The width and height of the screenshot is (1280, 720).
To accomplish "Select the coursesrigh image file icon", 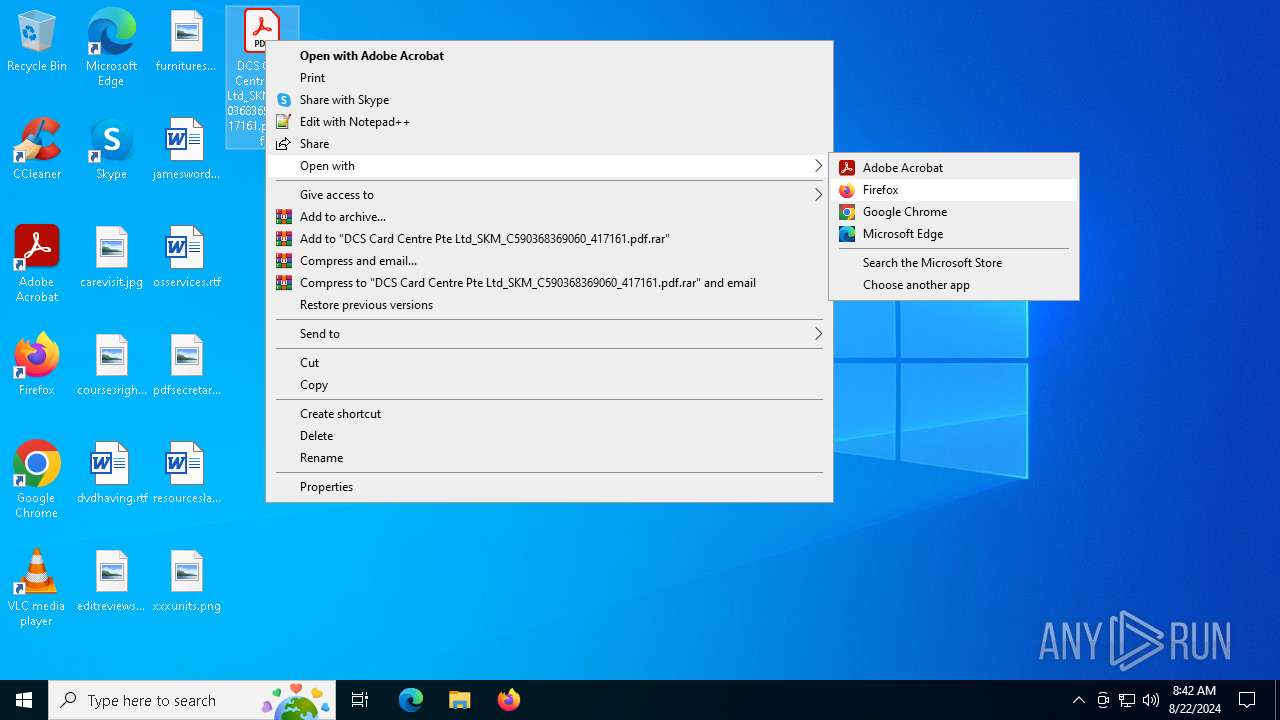I will (111, 366).
